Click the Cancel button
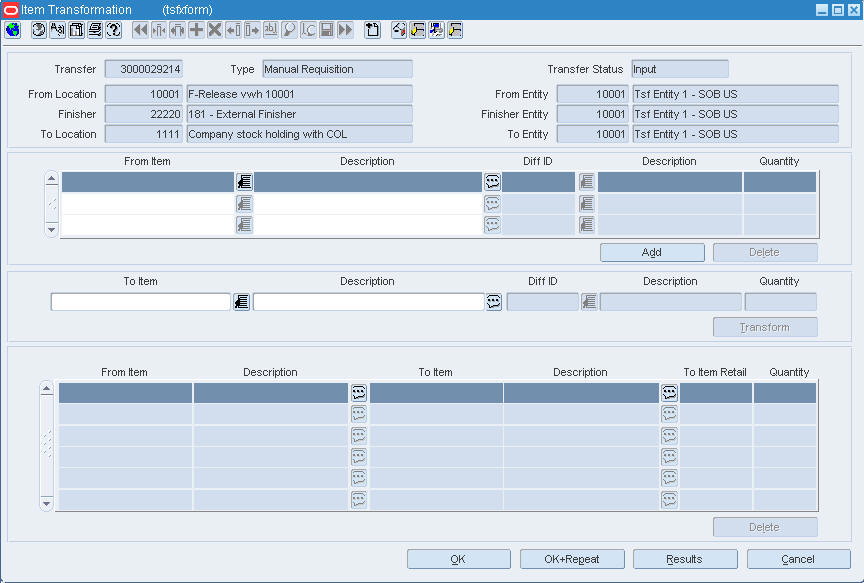Screen dimensions: 864x583 [798, 559]
